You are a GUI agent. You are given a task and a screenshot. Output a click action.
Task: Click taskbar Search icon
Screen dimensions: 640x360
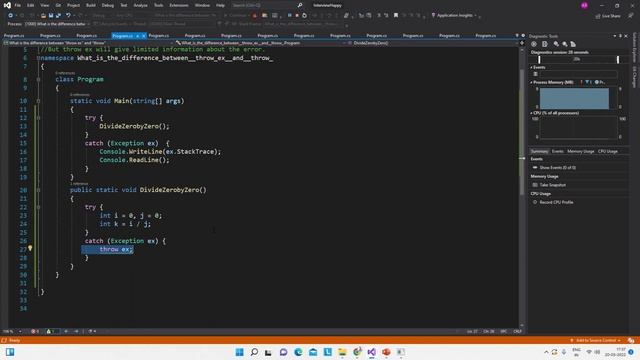coord(254,352)
